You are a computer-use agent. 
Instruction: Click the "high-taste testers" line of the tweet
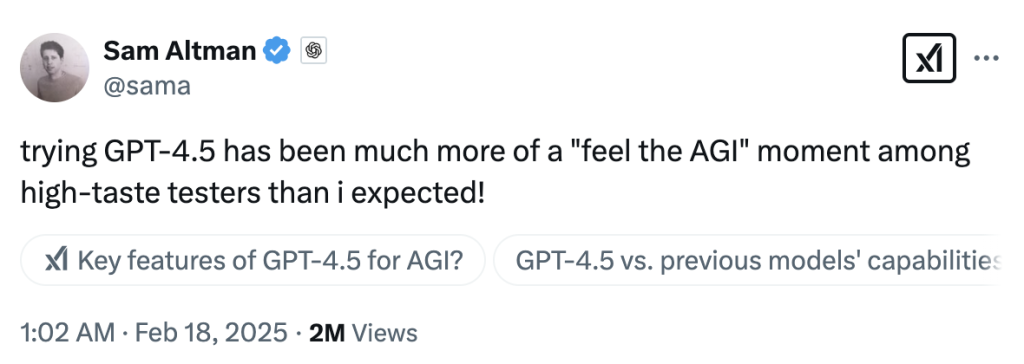tap(252, 193)
